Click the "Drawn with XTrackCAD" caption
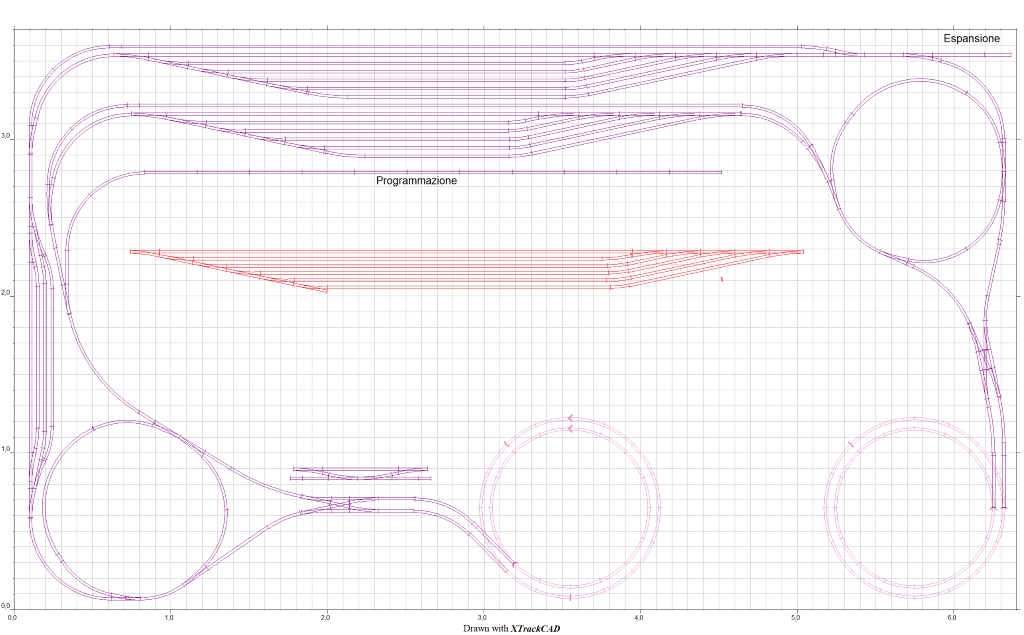Viewport: 1024px width, 635px height. [x=511, y=628]
